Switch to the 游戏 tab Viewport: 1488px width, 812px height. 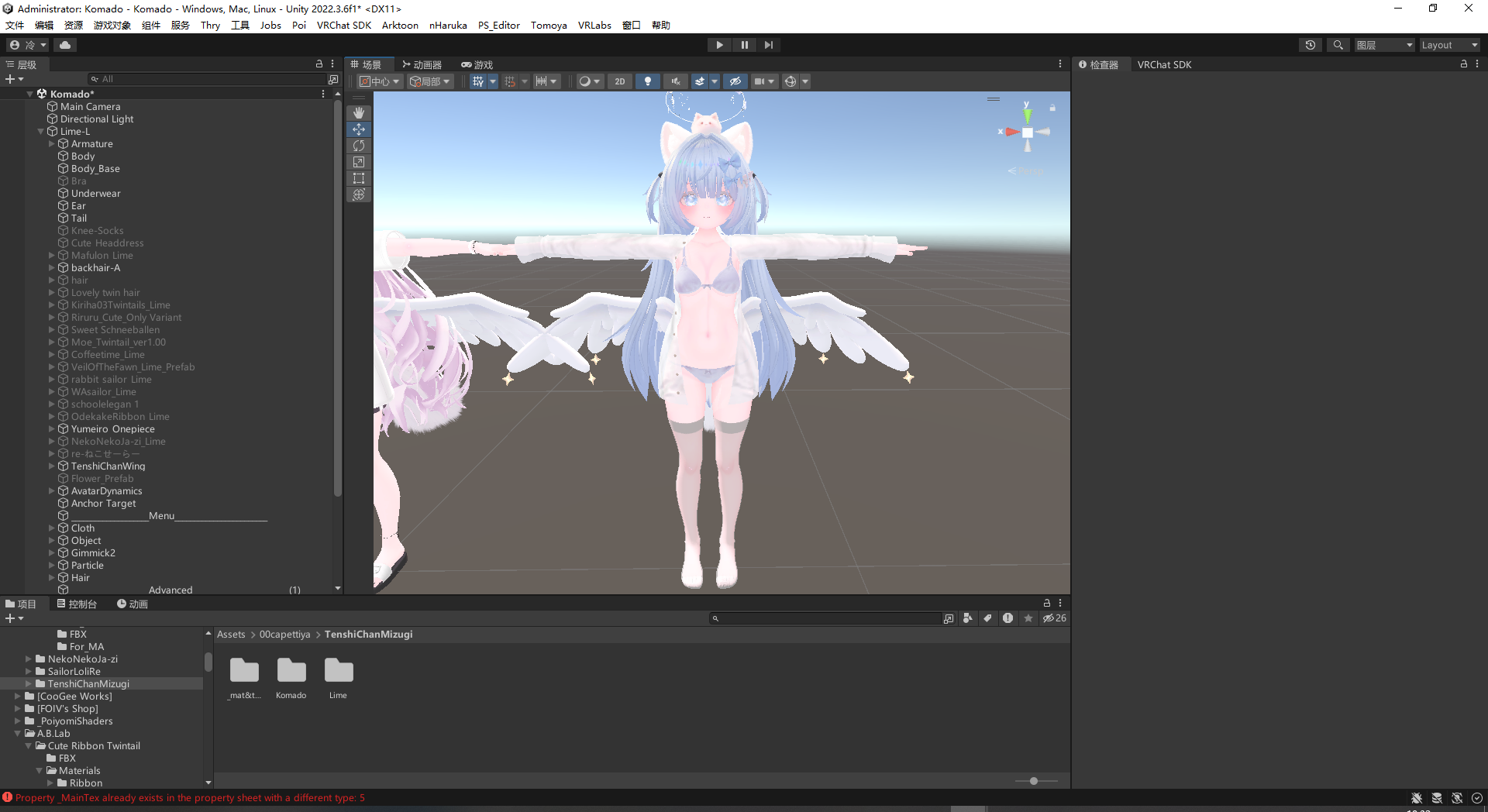coord(477,65)
